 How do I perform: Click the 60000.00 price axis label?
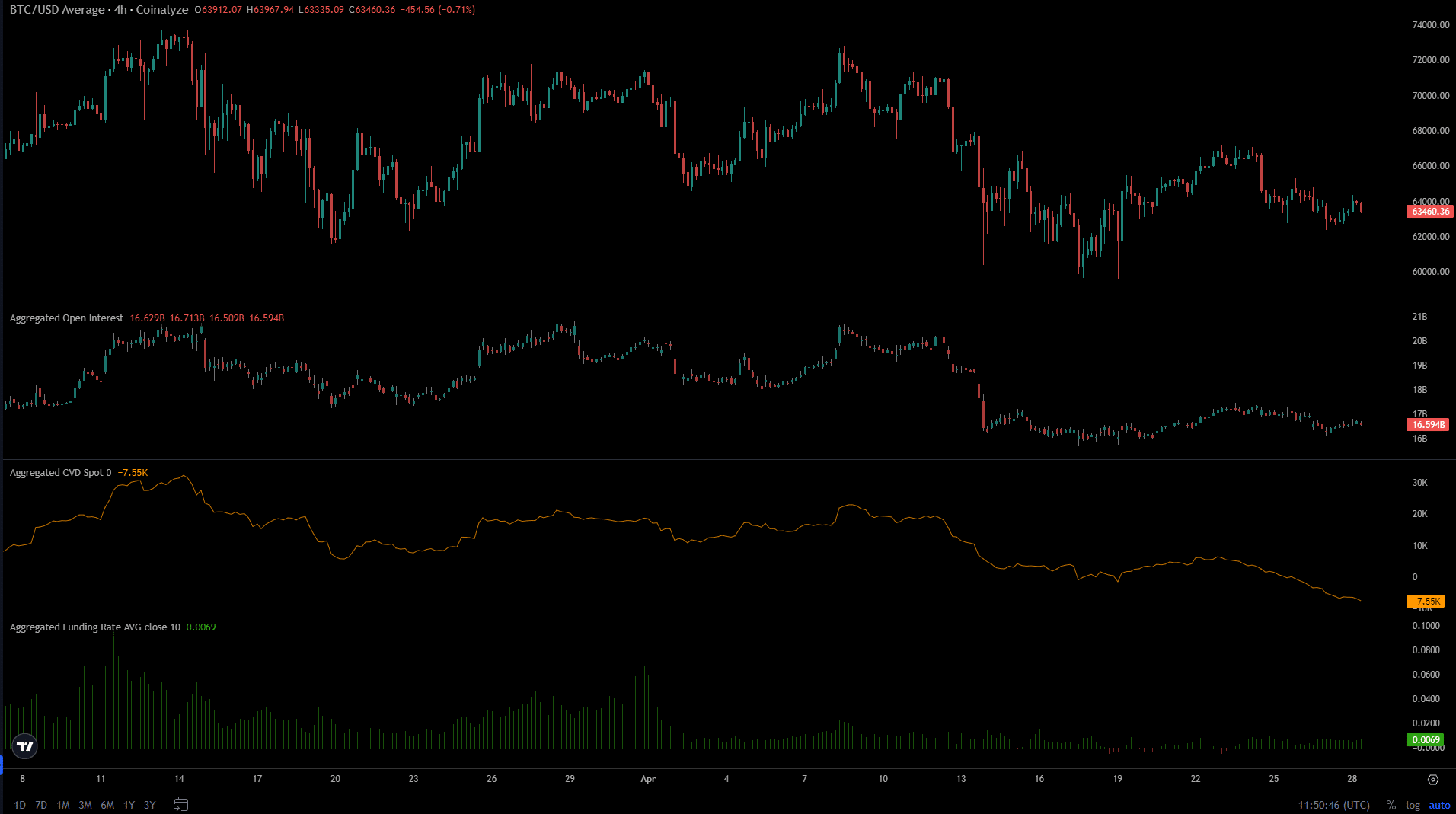[x=1431, y=272]
